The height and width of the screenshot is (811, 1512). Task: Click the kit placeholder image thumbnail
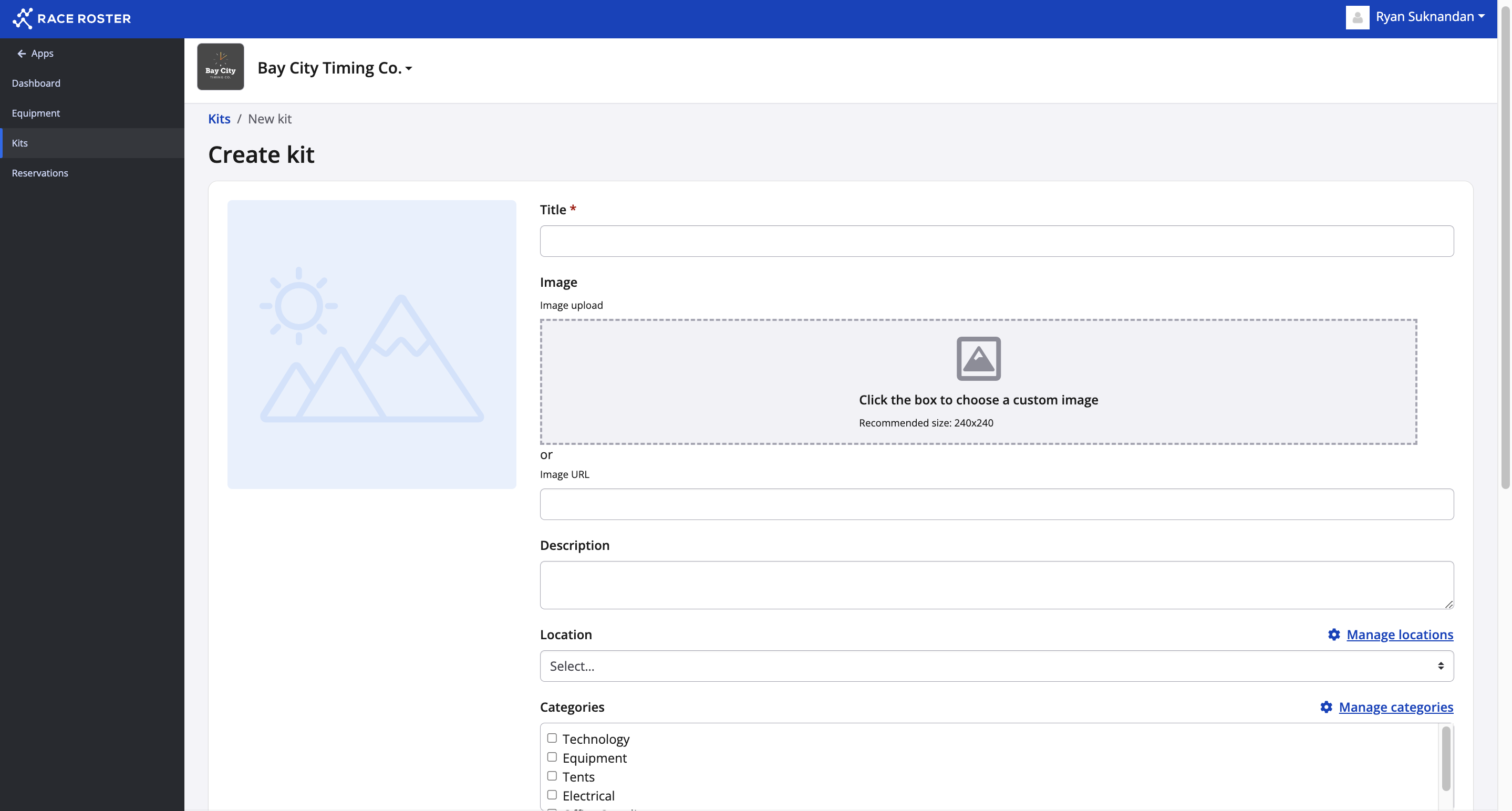[371, 345]
